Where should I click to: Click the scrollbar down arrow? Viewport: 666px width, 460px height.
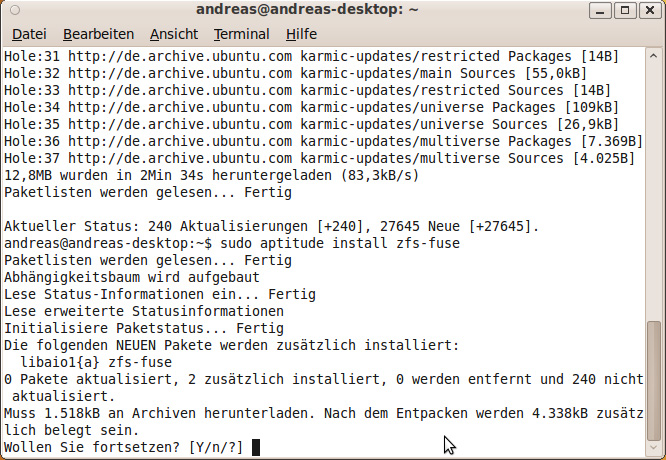click(653, 448)
